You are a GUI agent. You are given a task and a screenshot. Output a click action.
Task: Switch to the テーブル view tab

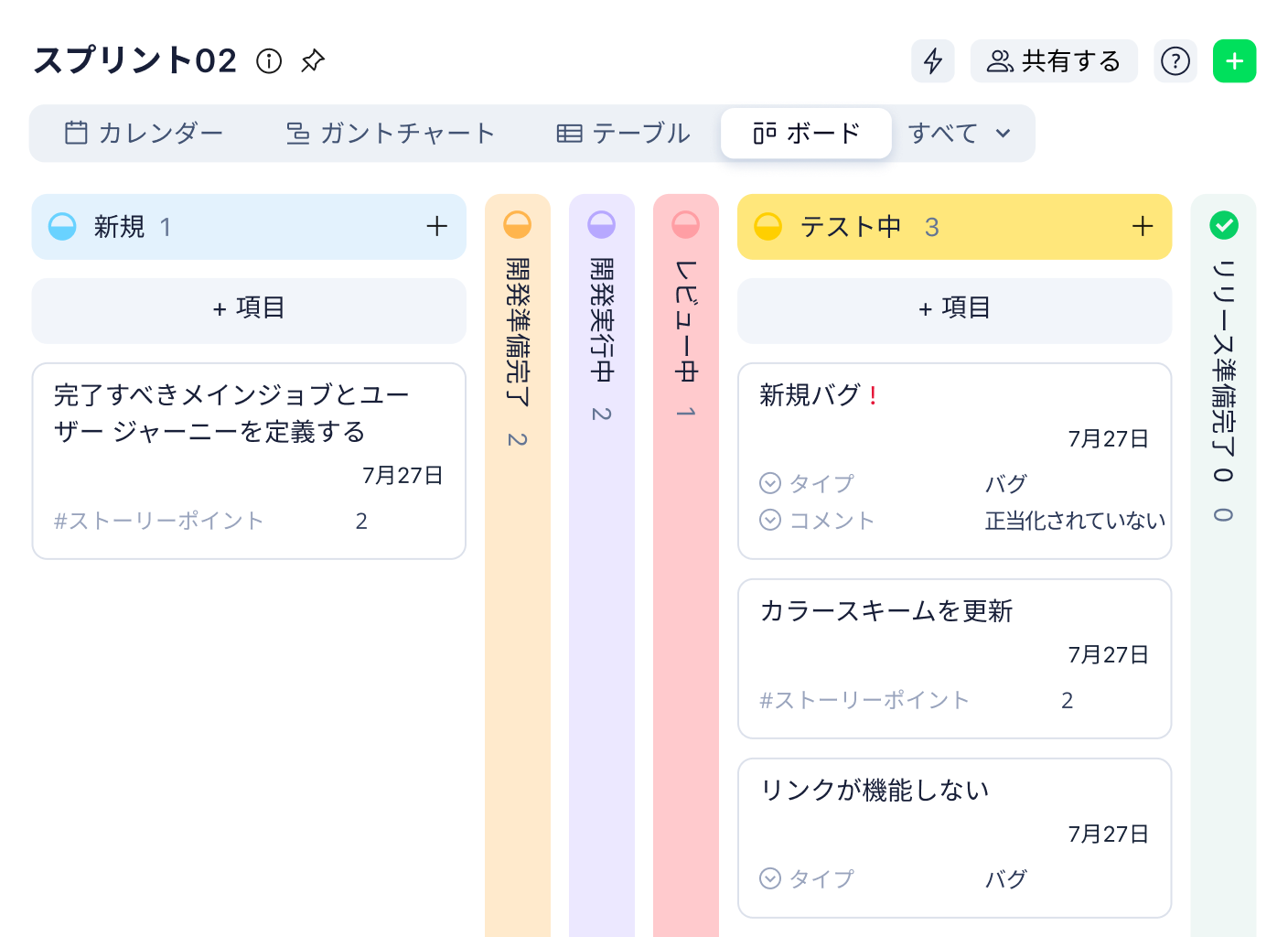point(624,134)
